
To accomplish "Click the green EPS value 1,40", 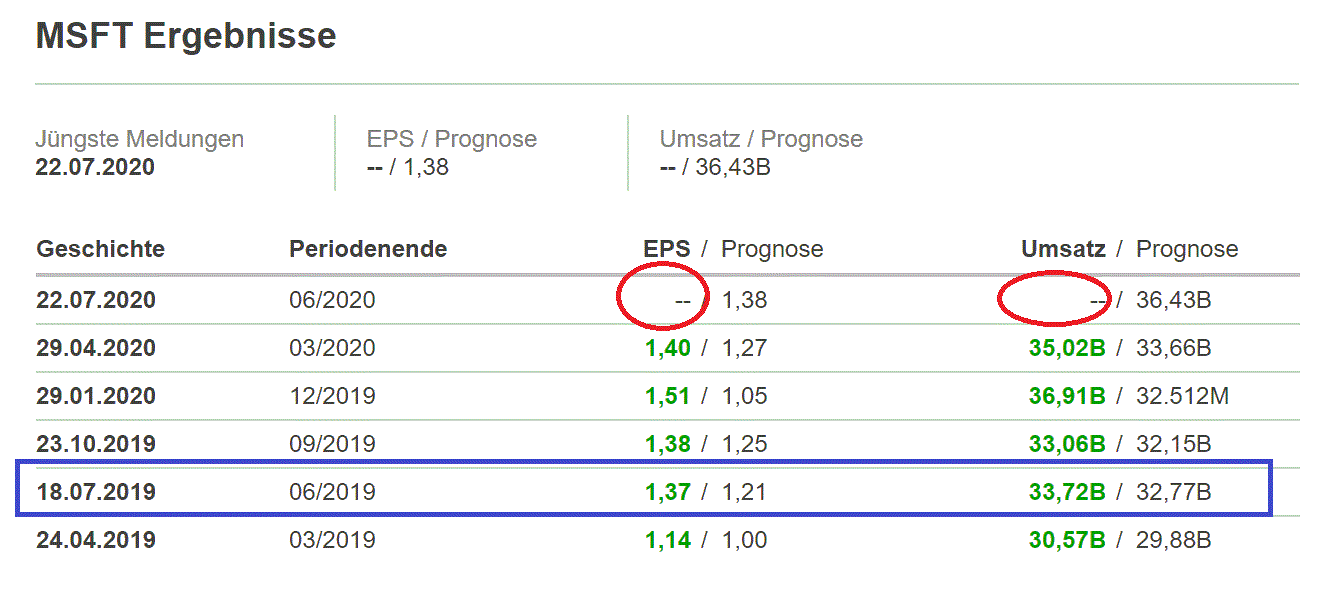I will pyautogui.click(x=667, y=349).
